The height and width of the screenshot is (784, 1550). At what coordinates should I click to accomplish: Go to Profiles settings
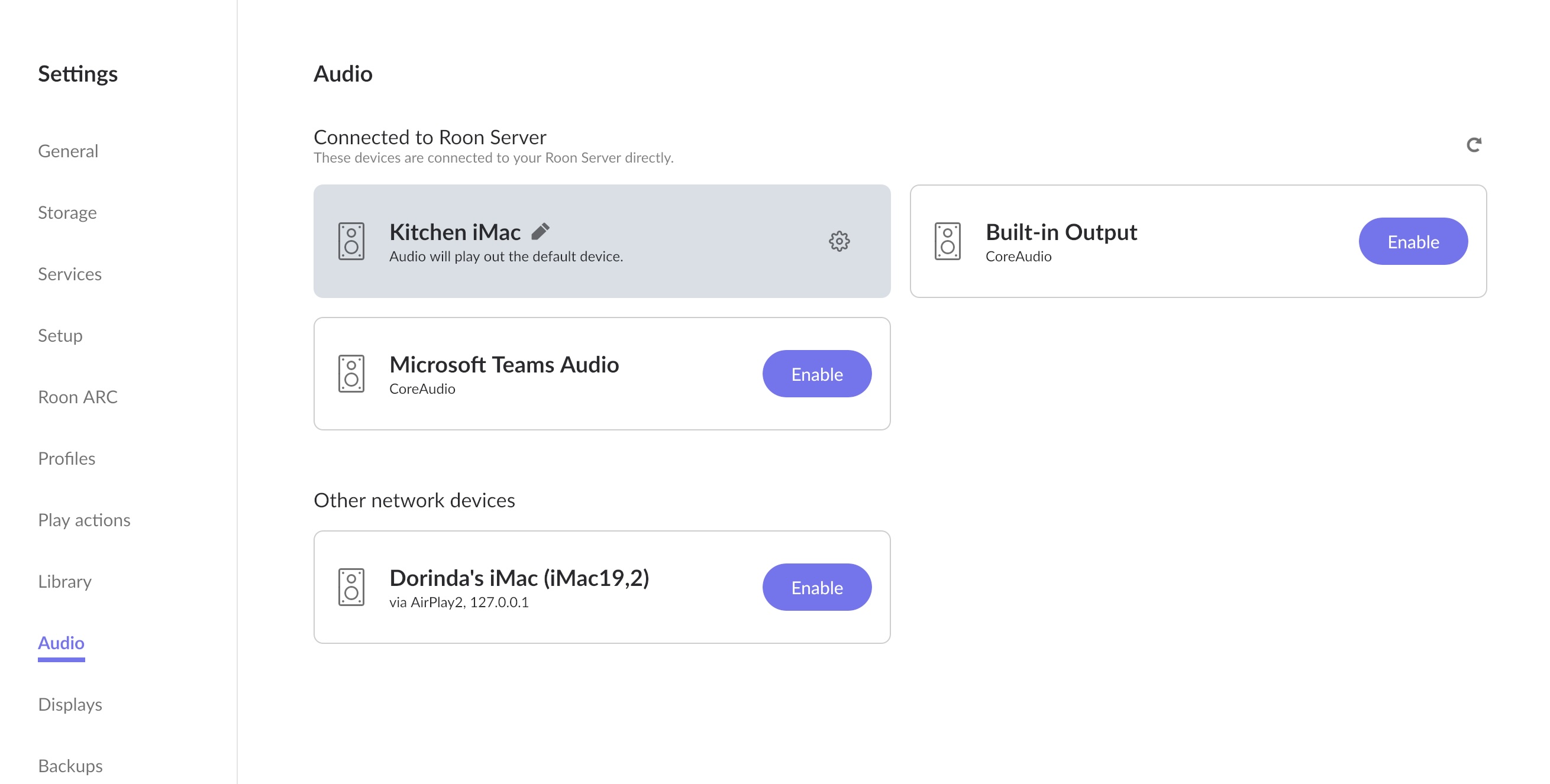[x=67, y=458]
